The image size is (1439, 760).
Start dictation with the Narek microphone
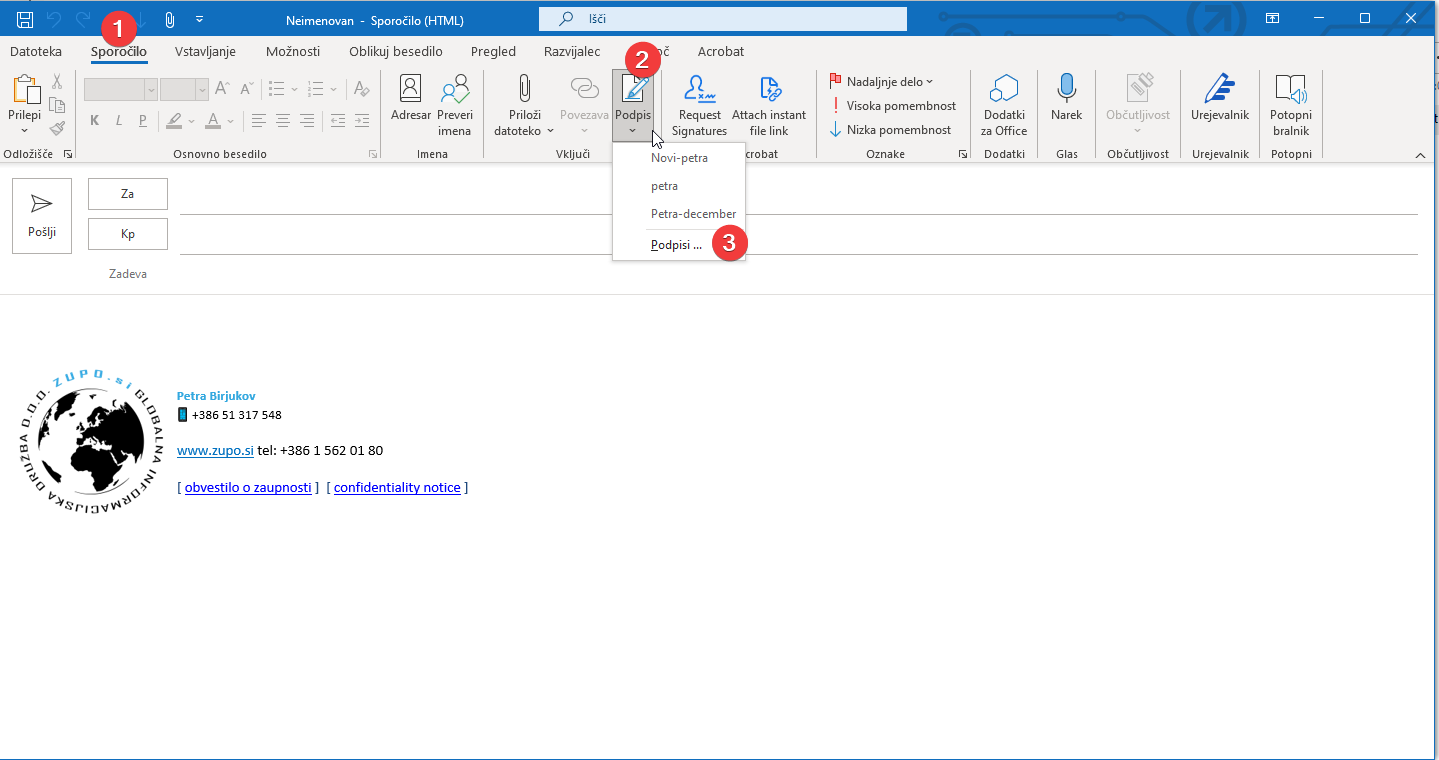[1066, 90]
